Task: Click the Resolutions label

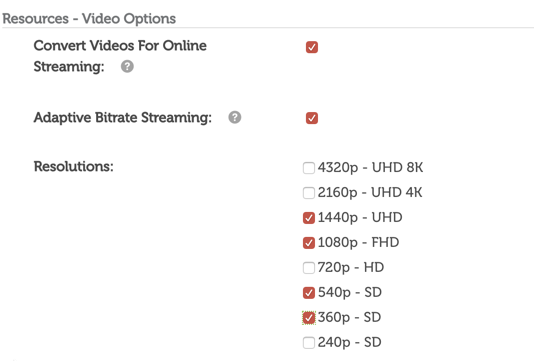Action: coord(74,167)
